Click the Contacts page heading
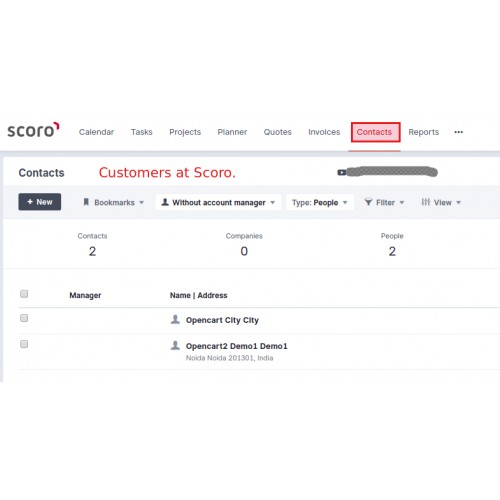The image size is (500, 500). point(41,173)
